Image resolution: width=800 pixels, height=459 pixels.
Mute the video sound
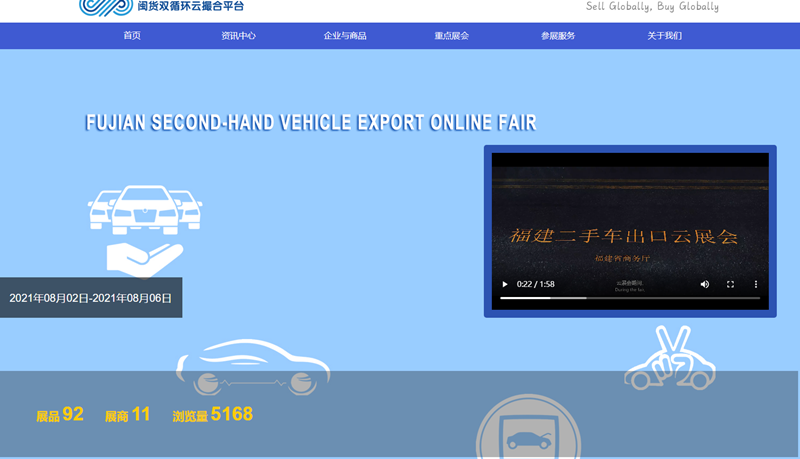704,284
